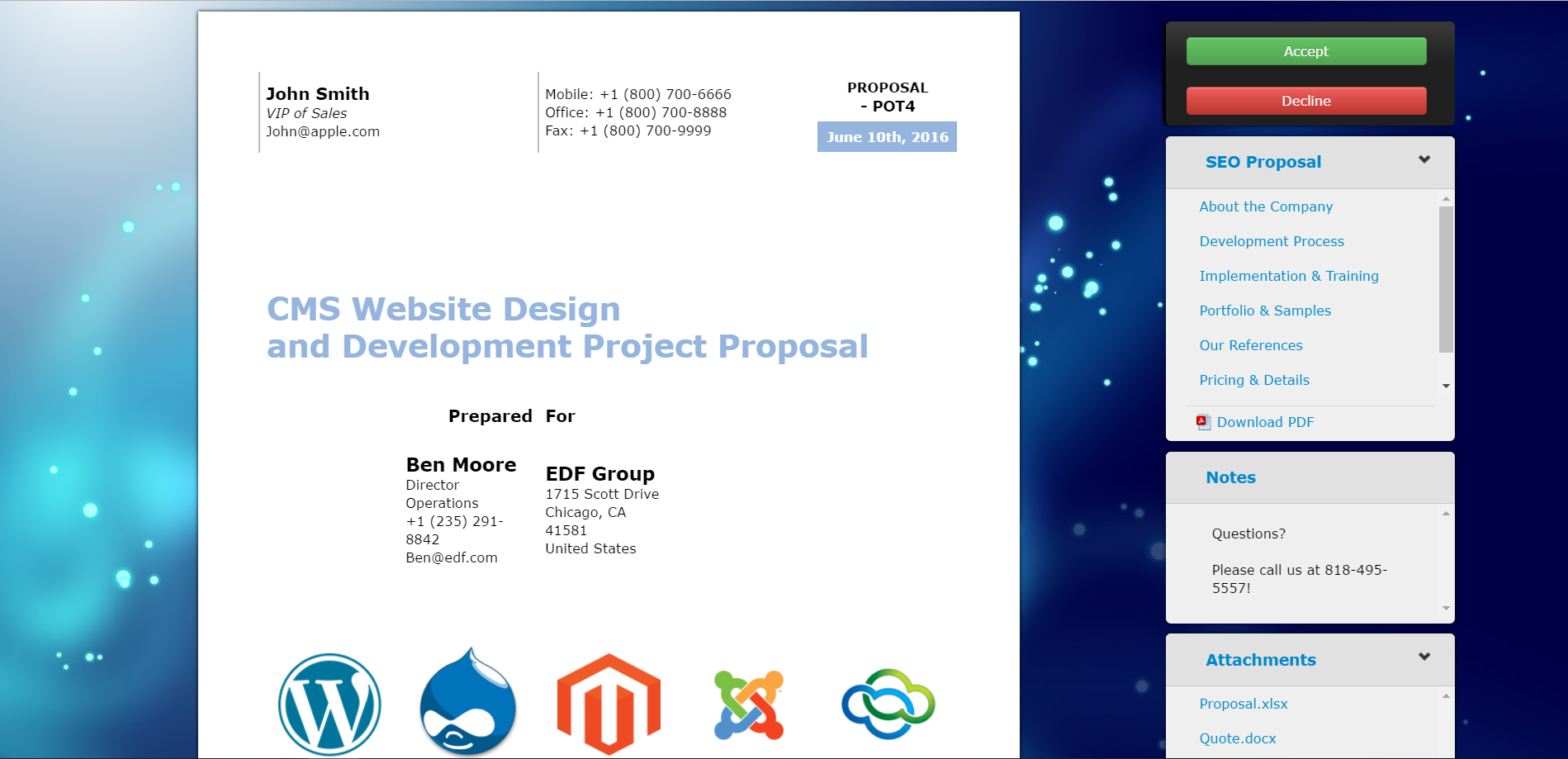Image resolution: width=1568 pixels, height=759 pixels.
Task: Click the 818-495-5557 note text
Action: click(1300, 579)
